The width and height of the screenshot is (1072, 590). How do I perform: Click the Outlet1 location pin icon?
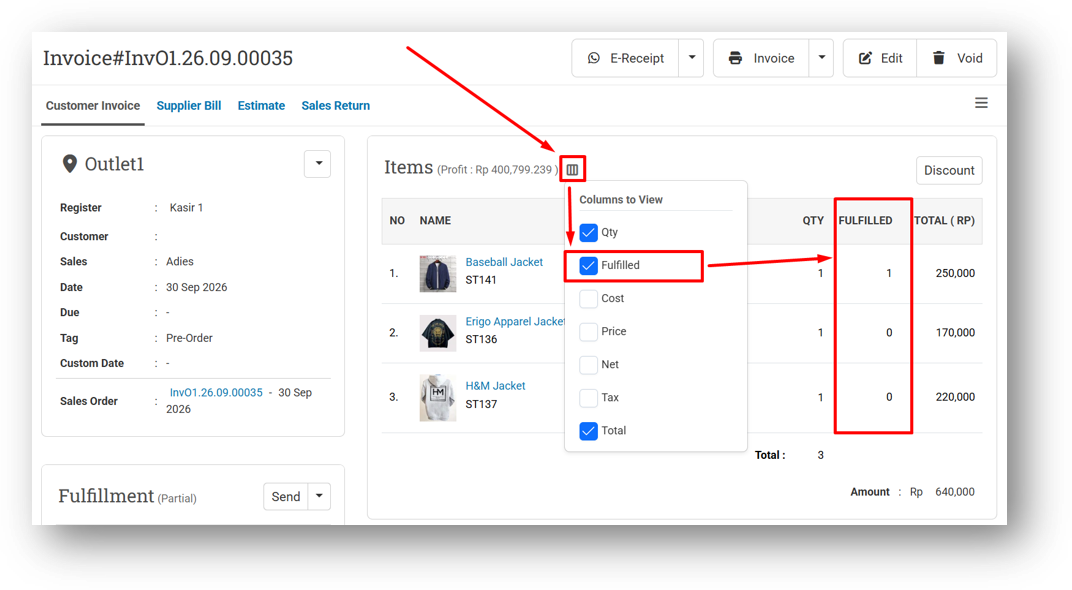point(69,164)
